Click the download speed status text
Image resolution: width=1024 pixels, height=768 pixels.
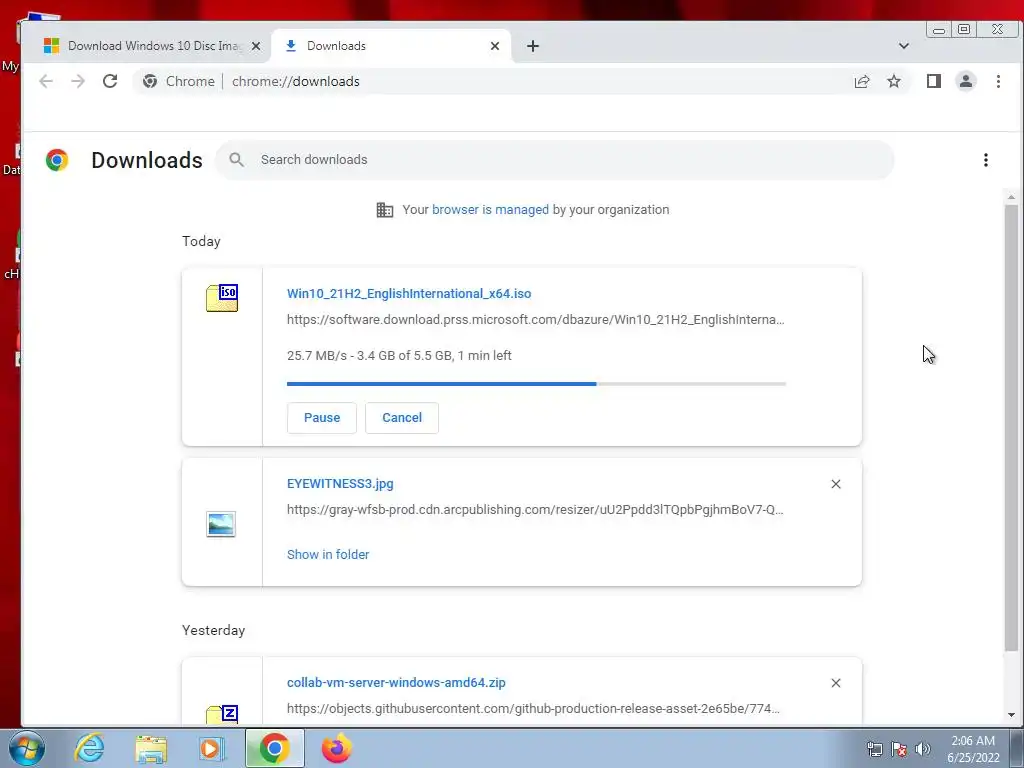pos(399,356)
